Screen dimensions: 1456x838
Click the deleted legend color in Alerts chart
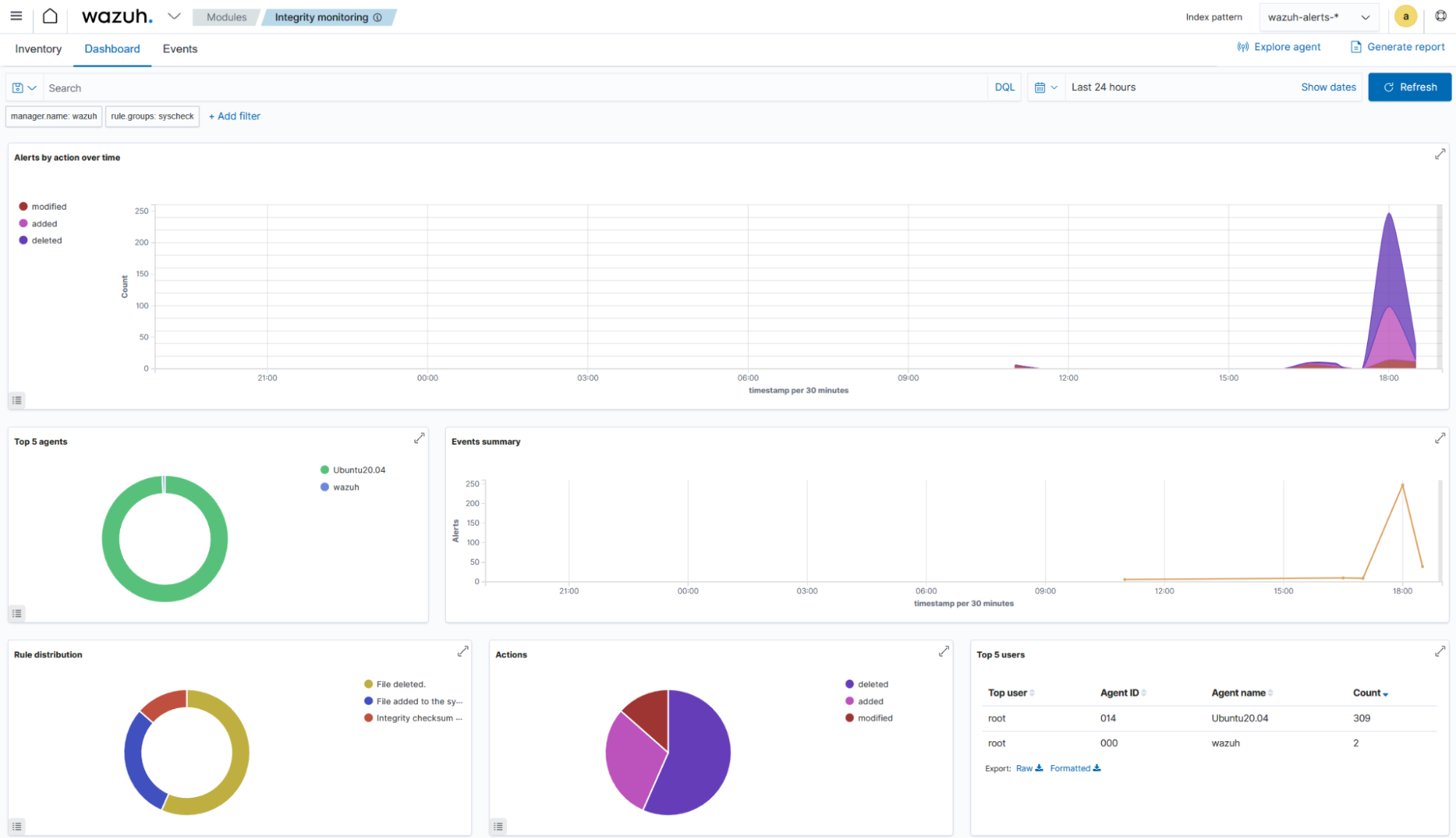pos(23,240)
